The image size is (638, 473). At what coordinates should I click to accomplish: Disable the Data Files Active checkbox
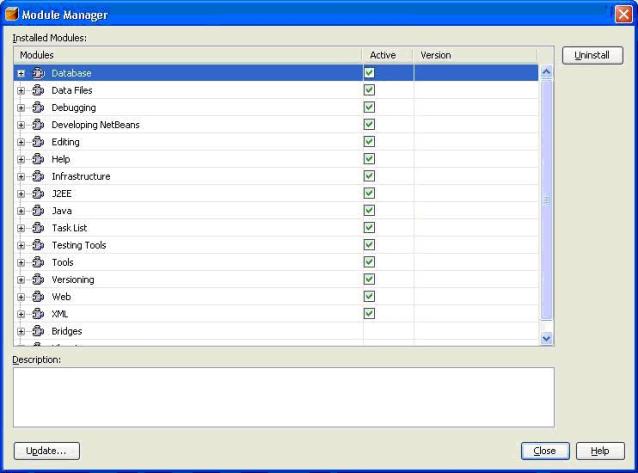(x=369, y=90)
